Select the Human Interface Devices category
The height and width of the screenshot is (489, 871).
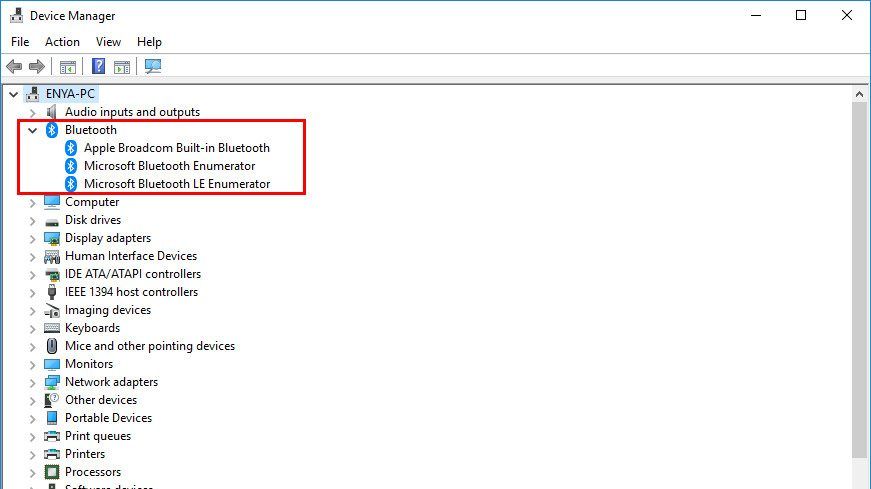coord(130,256)
